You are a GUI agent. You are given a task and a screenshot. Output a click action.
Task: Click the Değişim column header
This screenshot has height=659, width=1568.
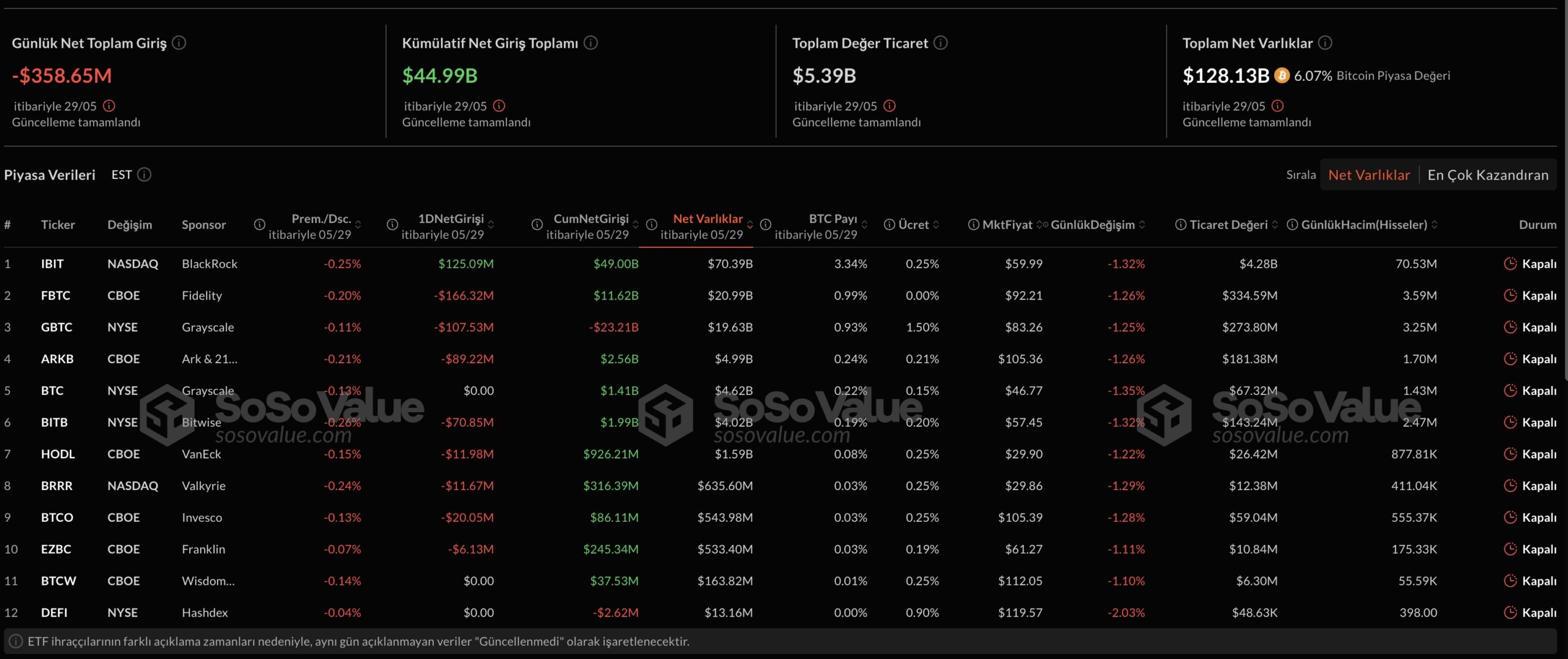pos(129,225)
